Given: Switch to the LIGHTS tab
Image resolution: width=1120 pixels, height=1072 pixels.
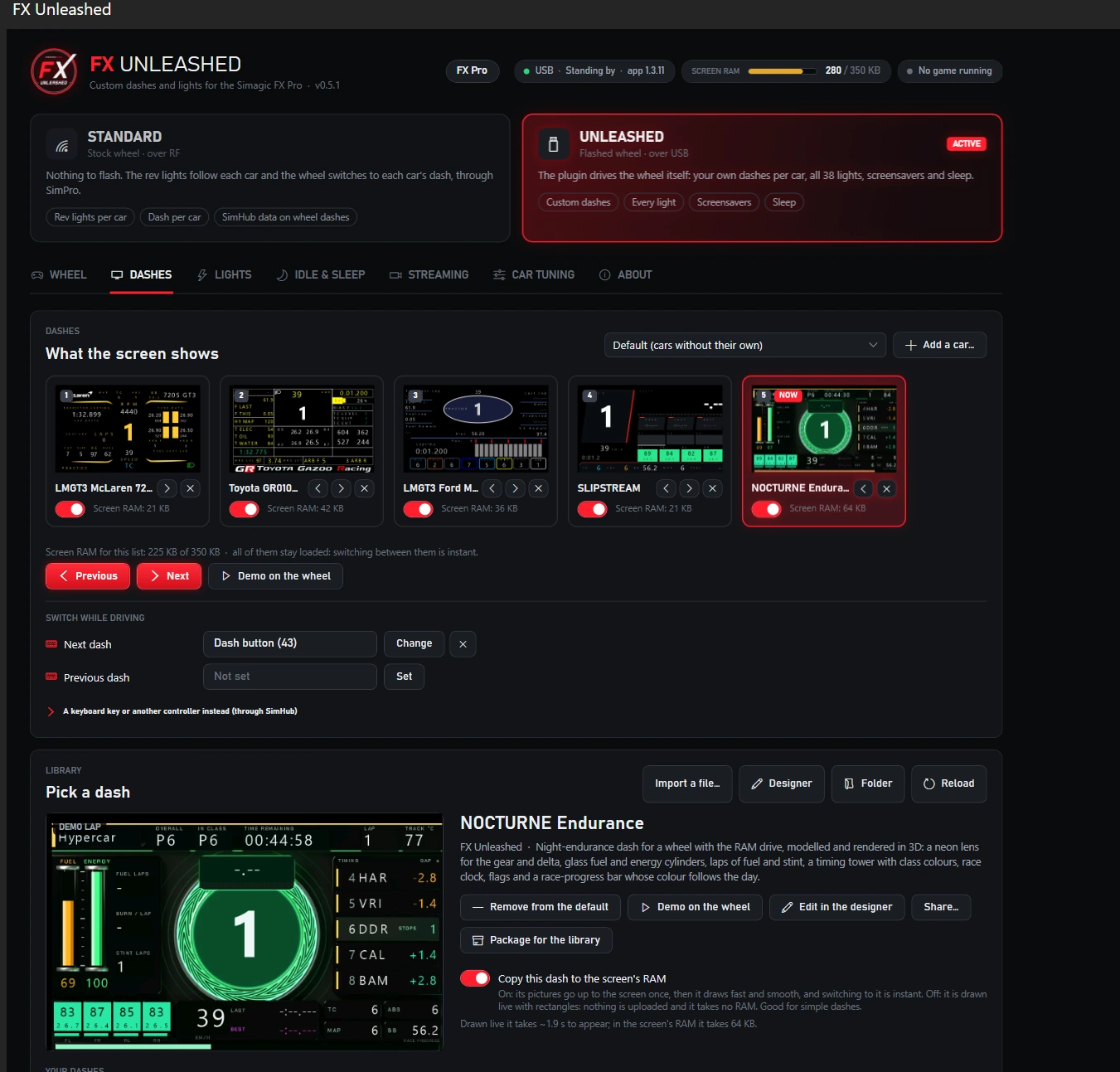Looking at the screenshot, I should tap(225, 274).
